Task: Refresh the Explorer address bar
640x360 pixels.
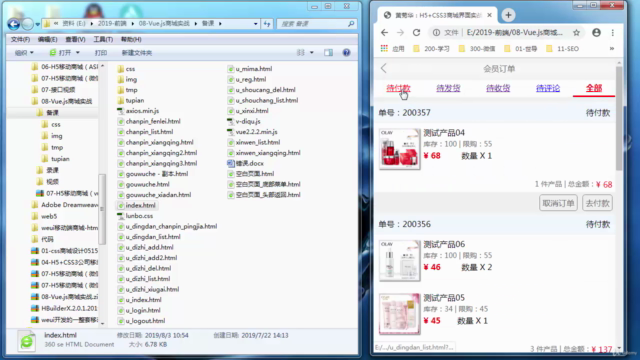Action: (267, 24)
